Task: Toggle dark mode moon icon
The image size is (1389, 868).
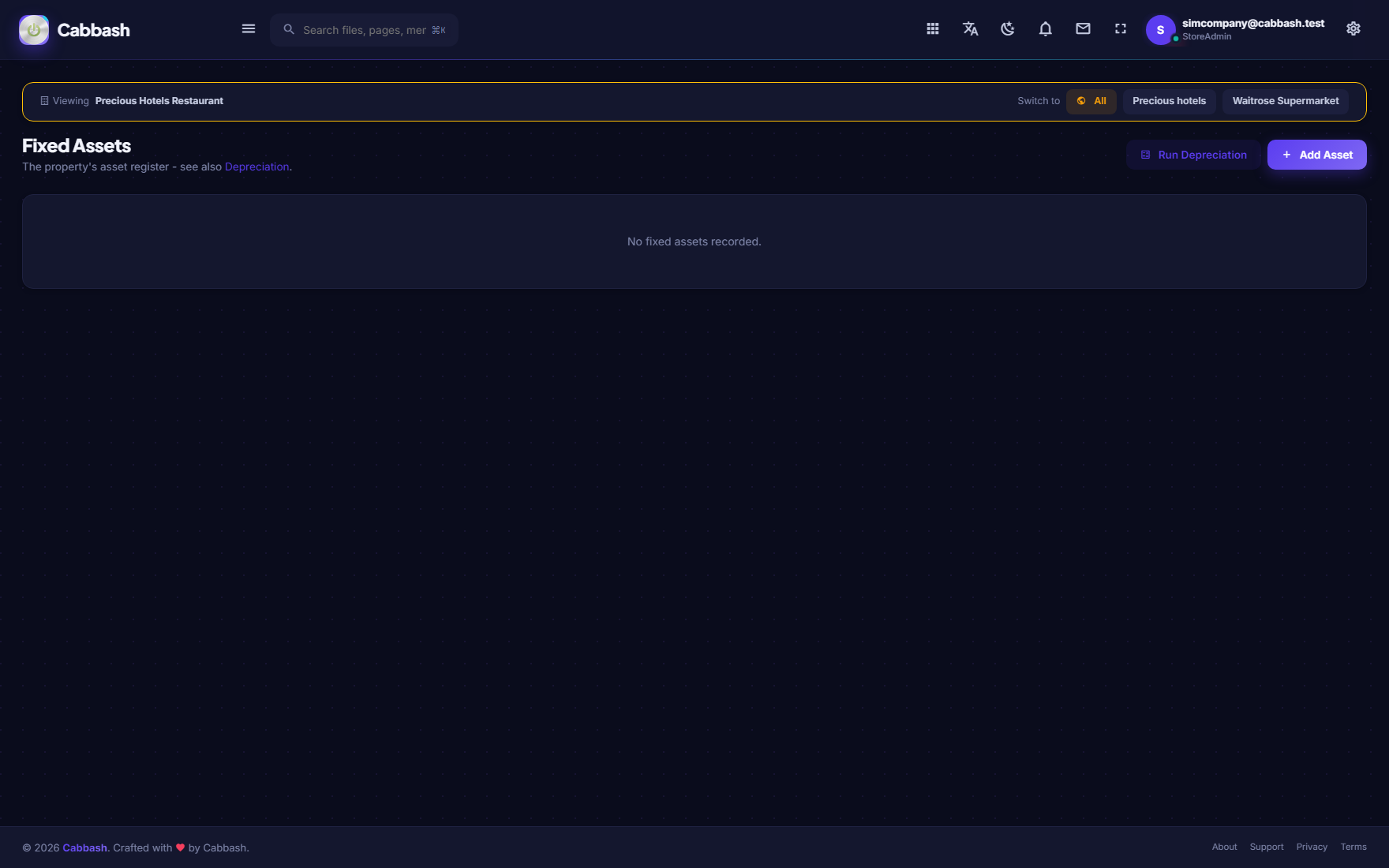Action: pyautogui.click(x=1008, y=29)
